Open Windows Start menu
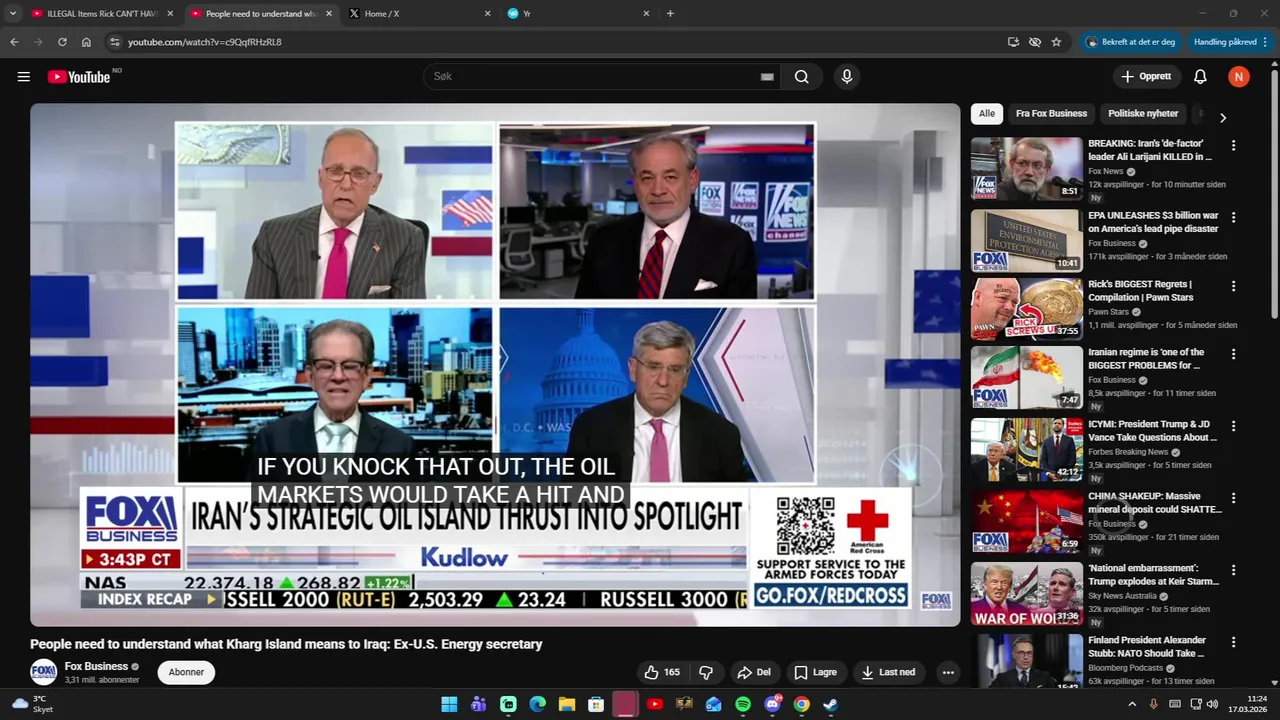The image size is (1280, 720). [449, 704]
